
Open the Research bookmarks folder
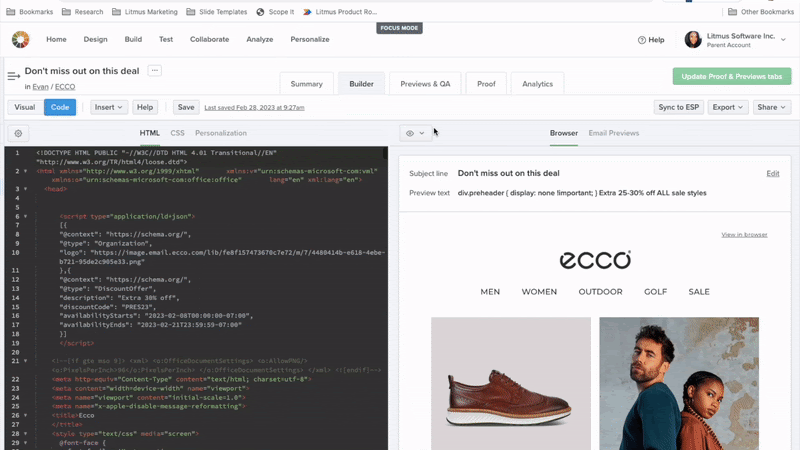coord(83,12)
